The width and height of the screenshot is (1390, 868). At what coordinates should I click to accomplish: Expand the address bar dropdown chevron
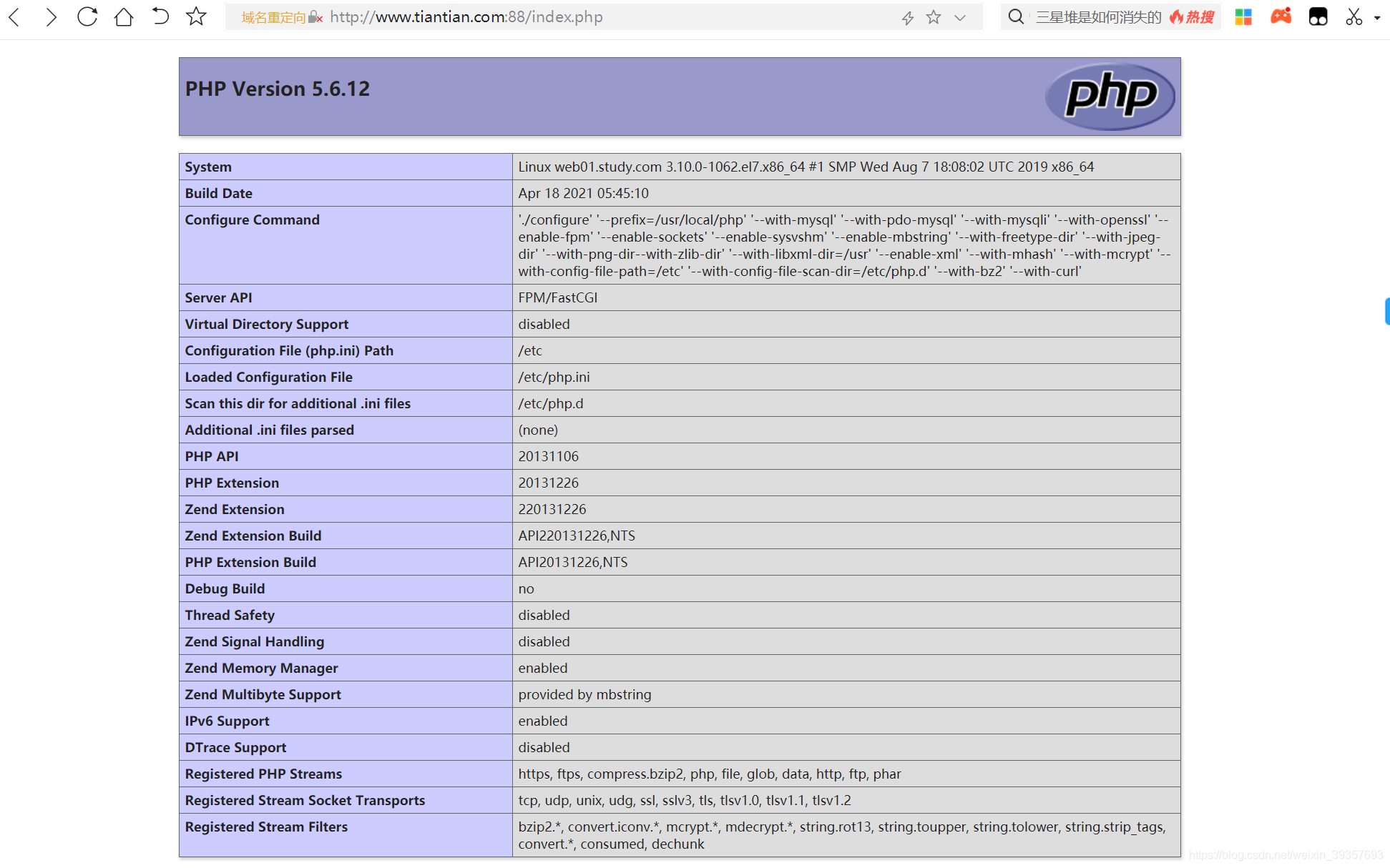click(x=960, y=18)
